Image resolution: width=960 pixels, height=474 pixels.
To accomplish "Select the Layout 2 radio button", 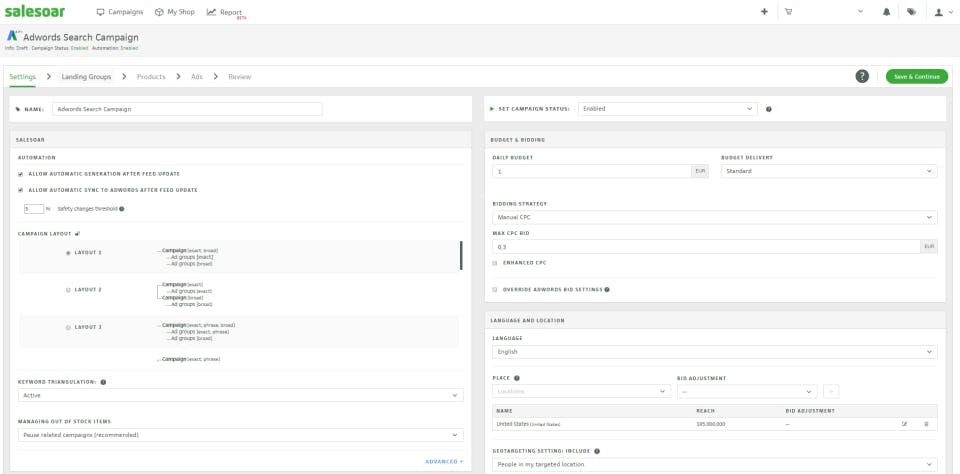I will (x=68, y=290).
